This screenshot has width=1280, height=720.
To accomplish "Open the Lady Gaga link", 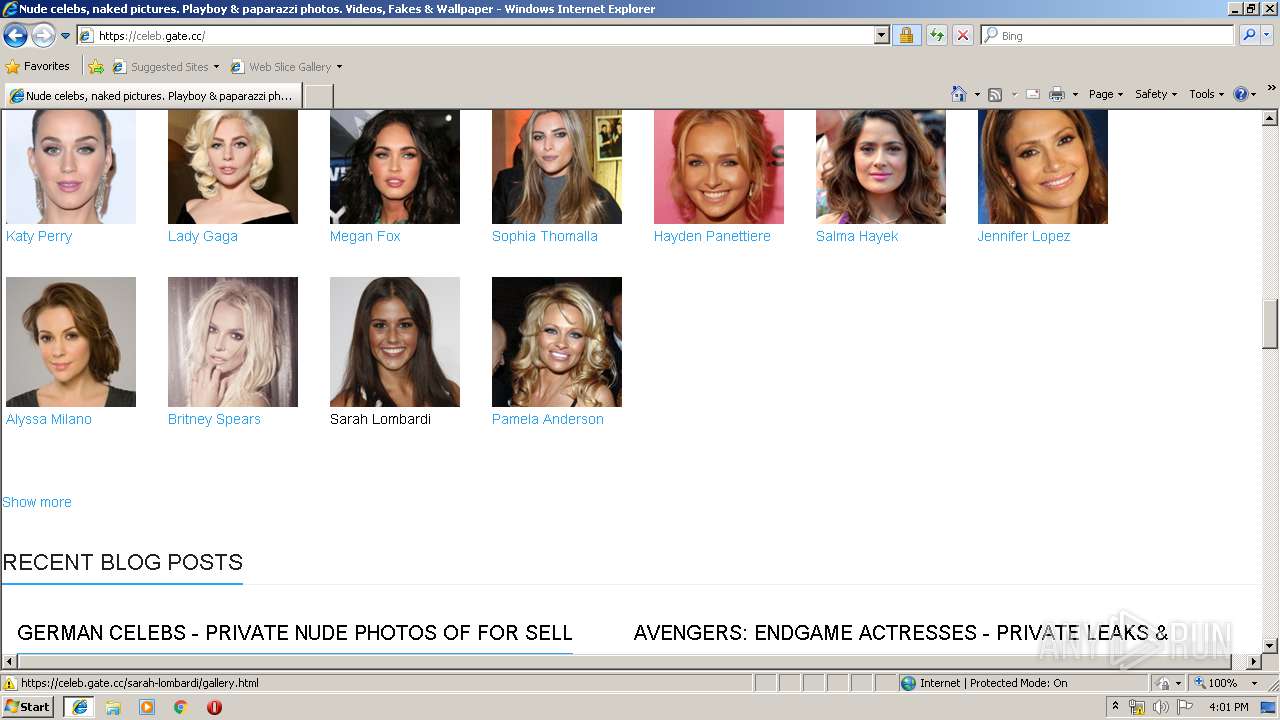I will (203, 236).
